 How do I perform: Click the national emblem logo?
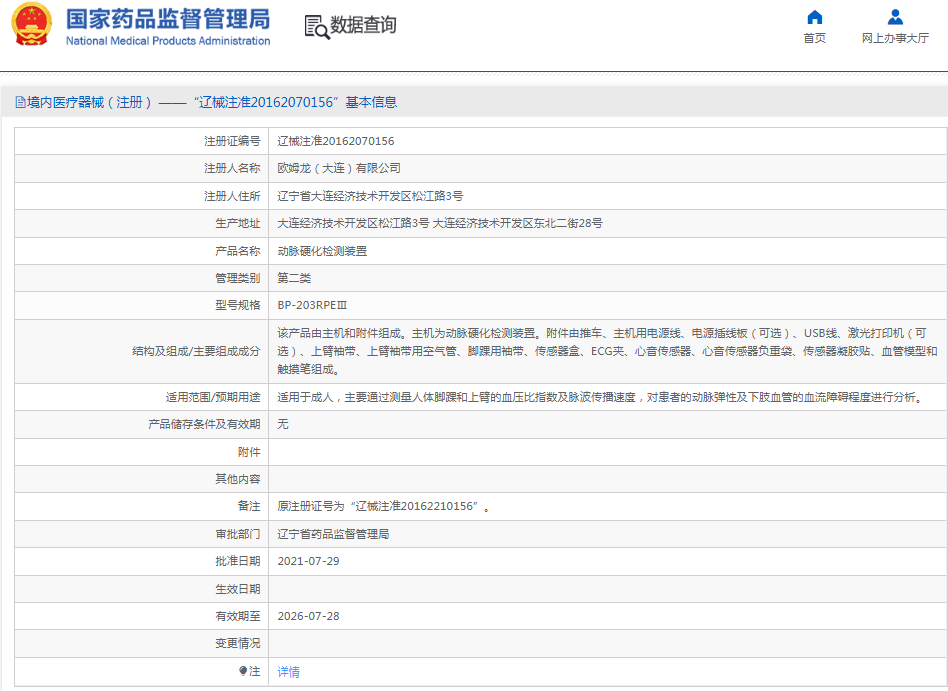pyautogui.click(x=30, y=25)
